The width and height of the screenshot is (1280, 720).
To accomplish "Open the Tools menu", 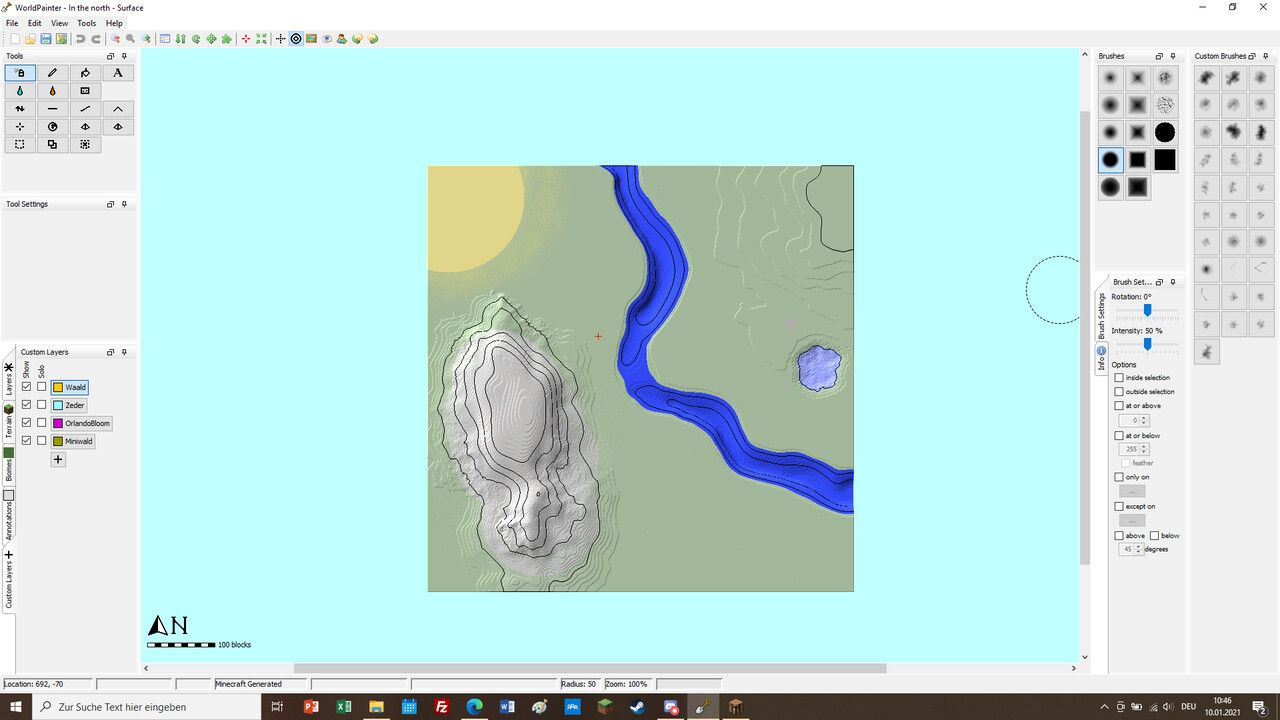I will click(x=87, y=23).
